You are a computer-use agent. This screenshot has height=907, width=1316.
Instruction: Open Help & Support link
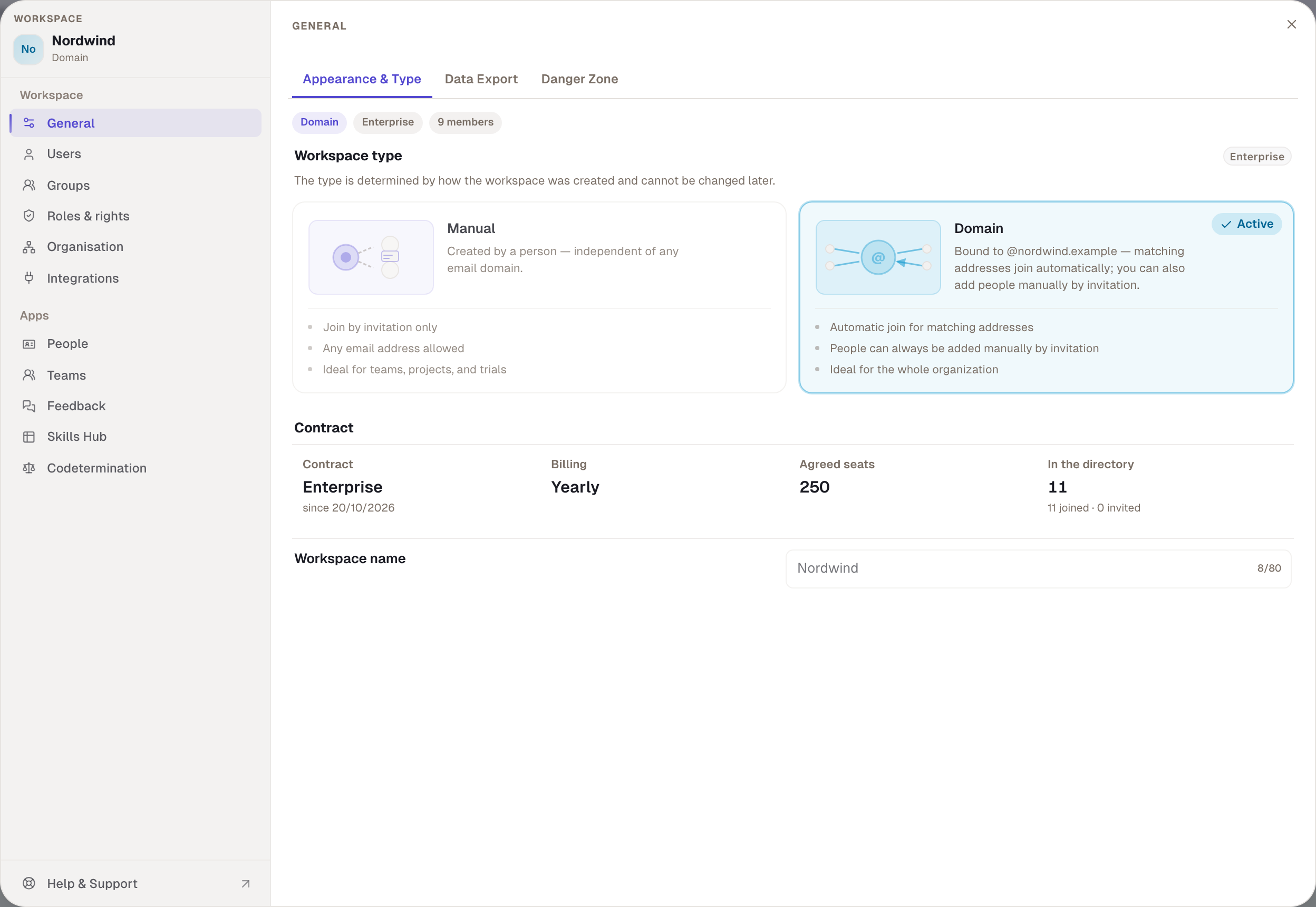[136, 883]
